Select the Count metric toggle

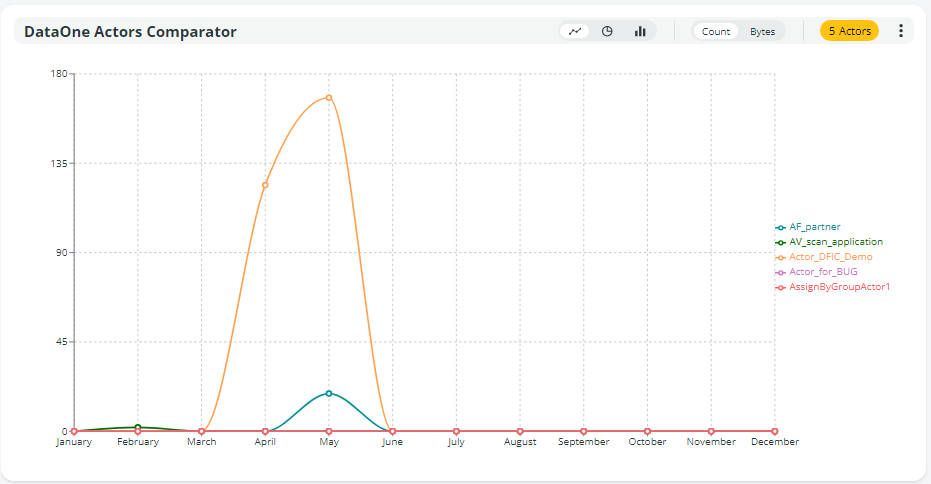coord(716,31)
